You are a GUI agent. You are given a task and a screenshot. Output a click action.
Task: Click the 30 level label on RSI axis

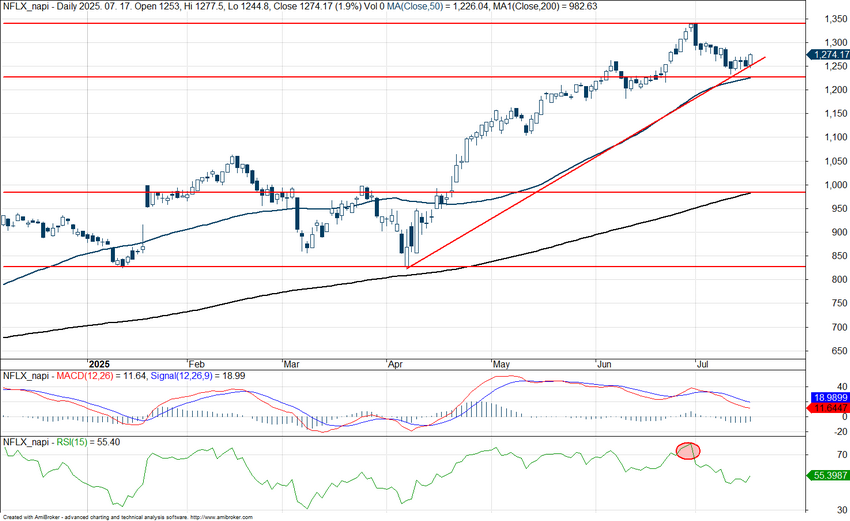pyautogui.click(x=842, y=510)
